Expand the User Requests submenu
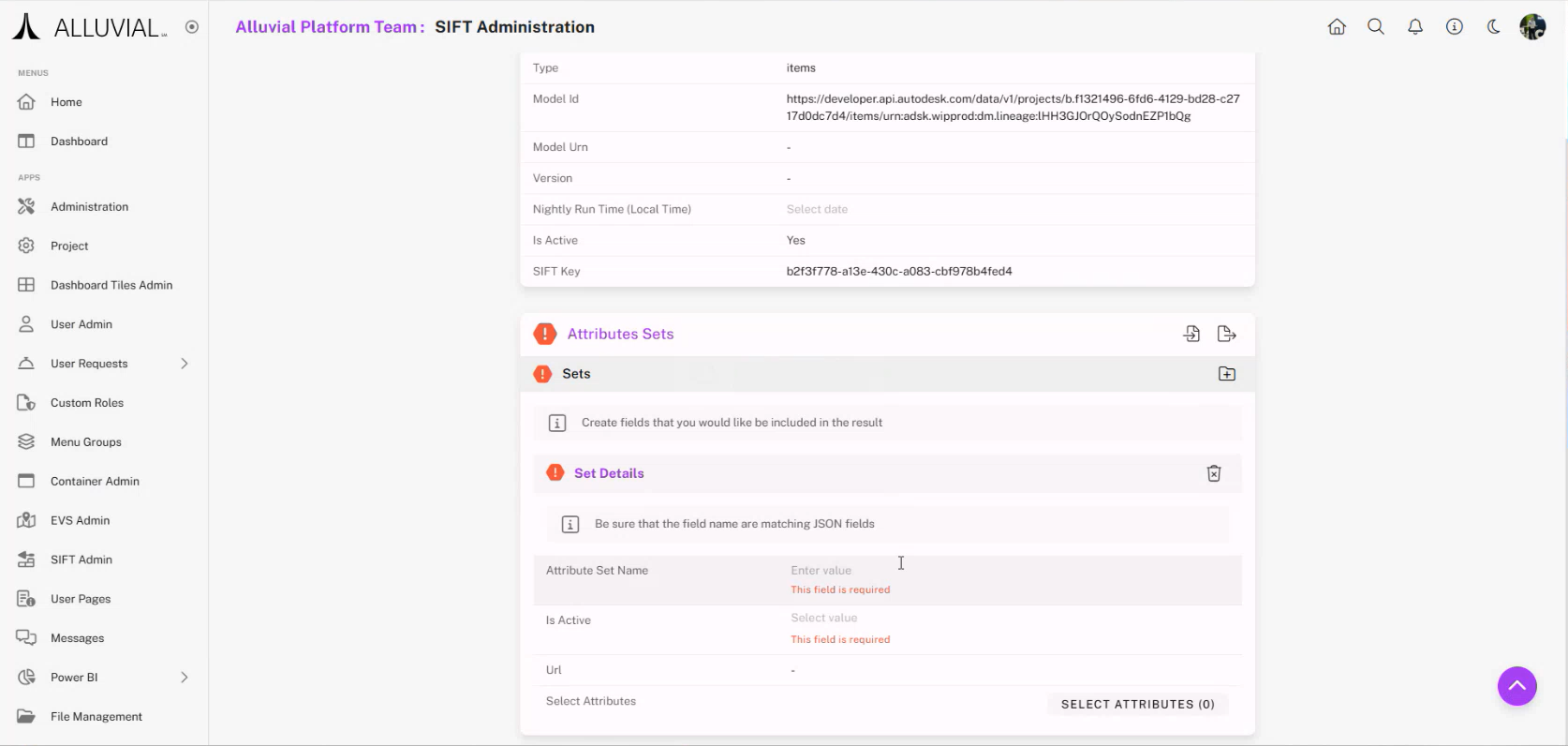 [x=185, y=364]
